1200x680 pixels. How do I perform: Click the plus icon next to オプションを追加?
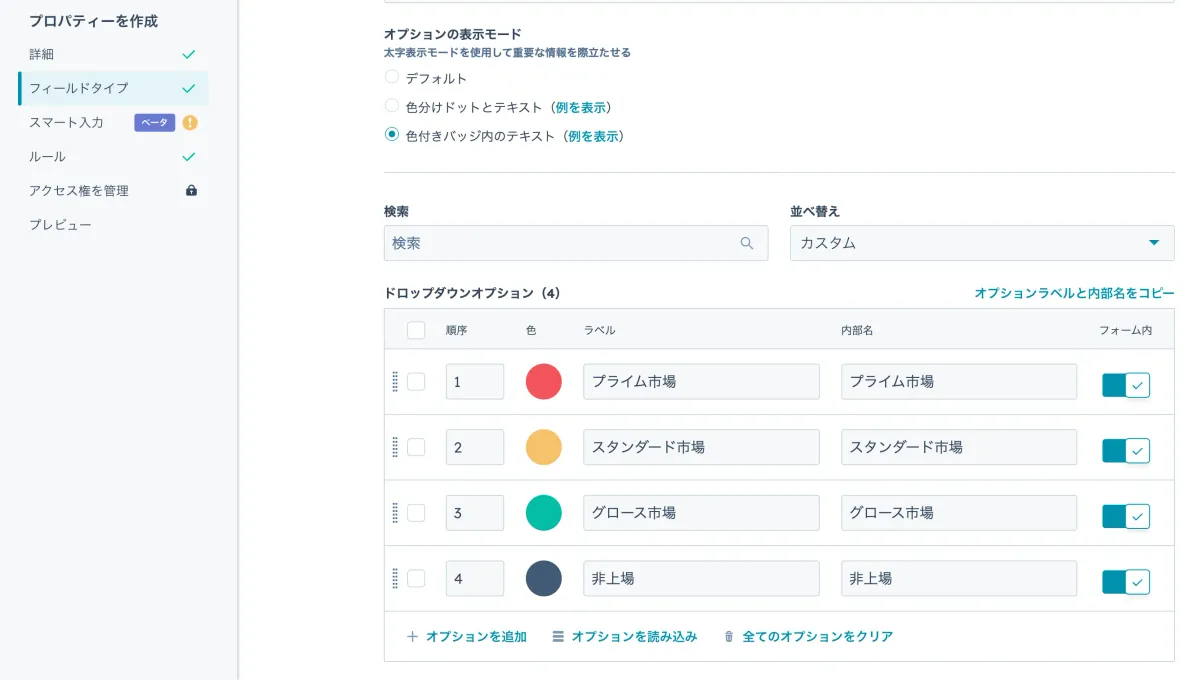[412, 636]
